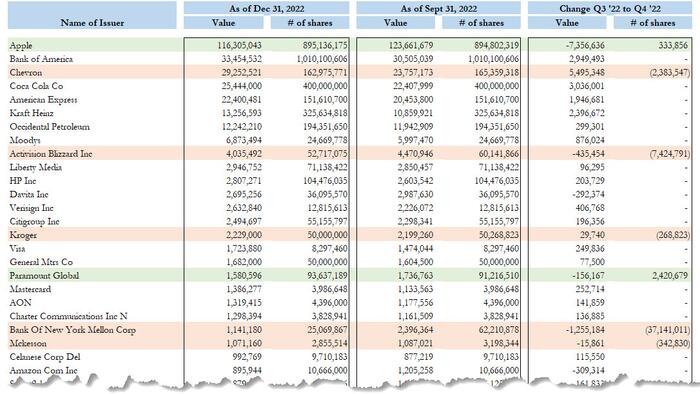Click the Liberty Media name cell
Screen dimensions: 700x394
(36, 167)
